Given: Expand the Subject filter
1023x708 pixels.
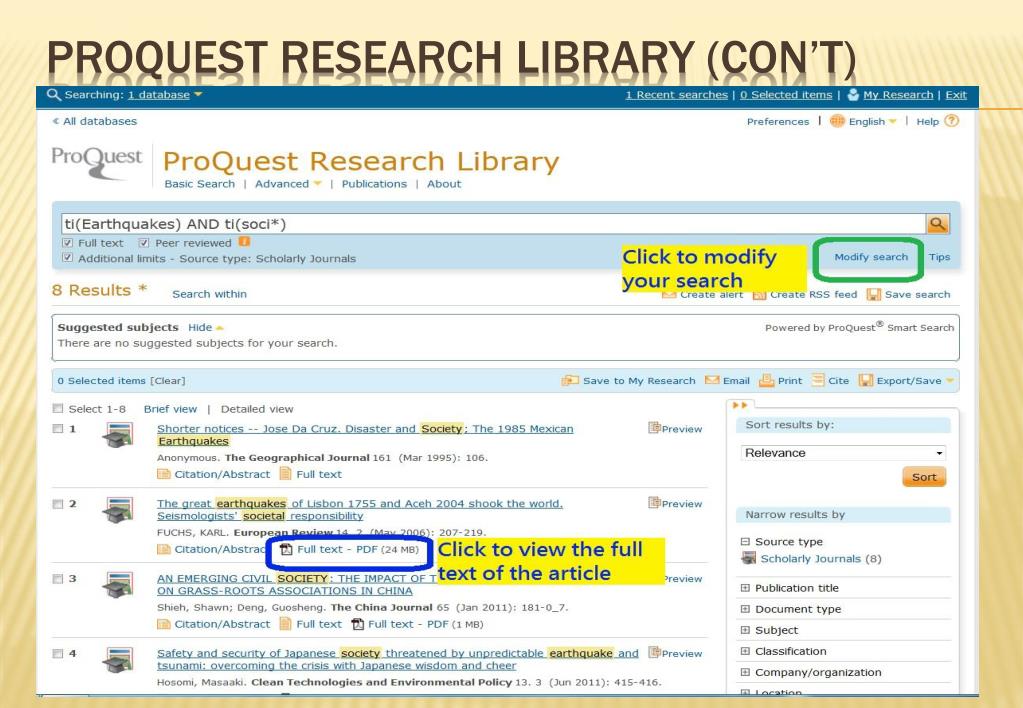Looking at the screenshot, I should coord(745,630).
